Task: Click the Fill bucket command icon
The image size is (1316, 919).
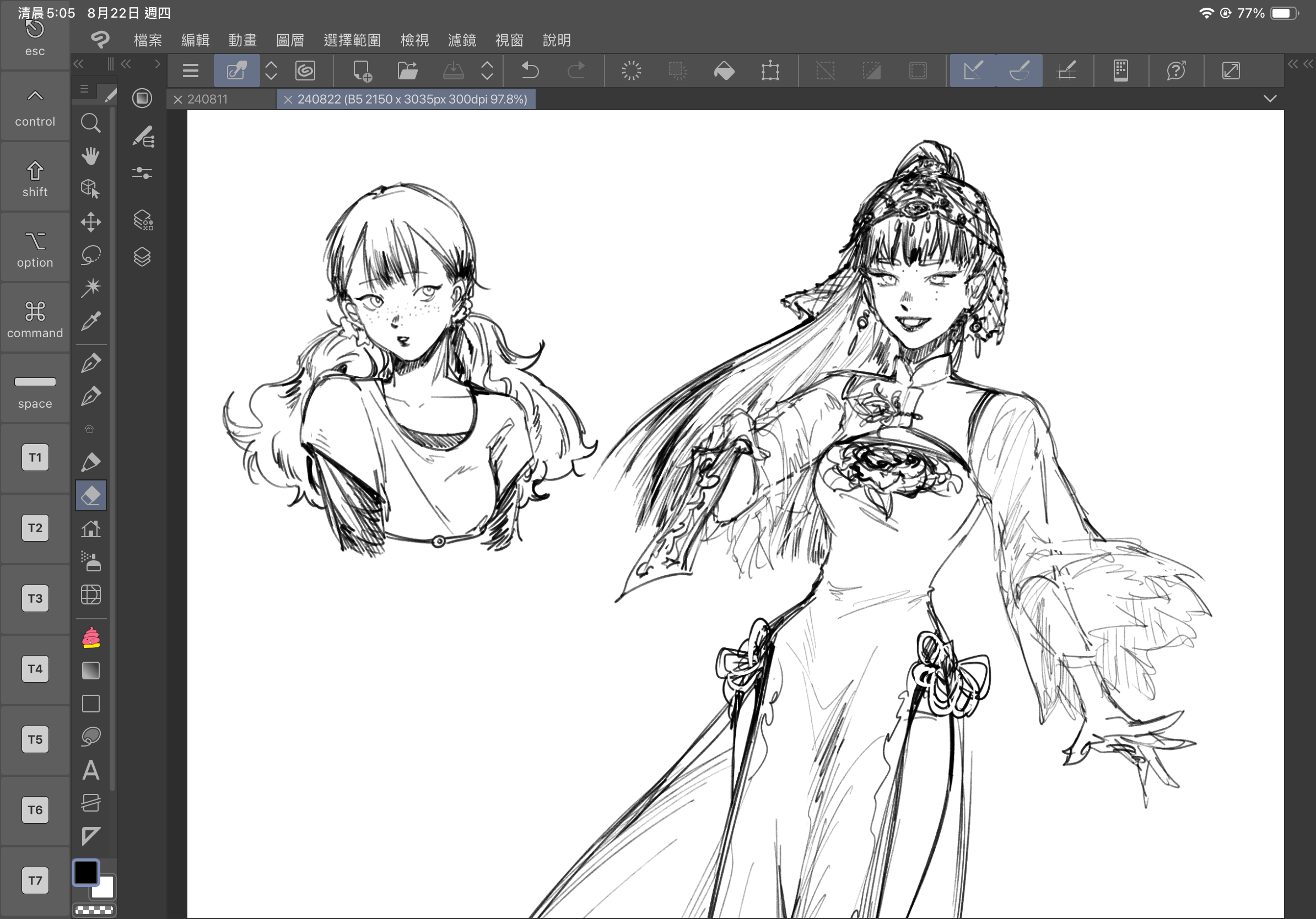Action: tap(725, 71)
